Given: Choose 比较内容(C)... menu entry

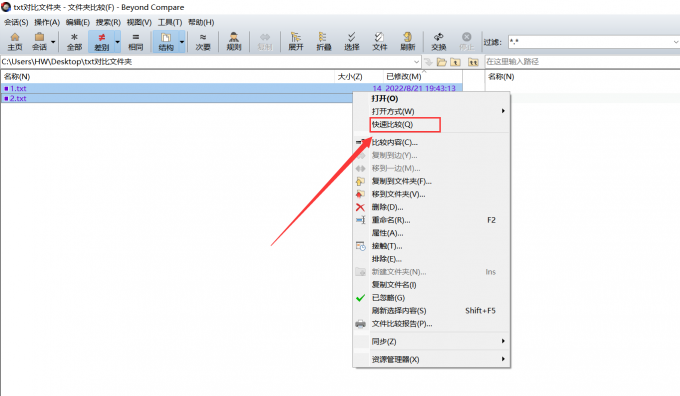Looking at the screenshot, I should coord(431,142).
